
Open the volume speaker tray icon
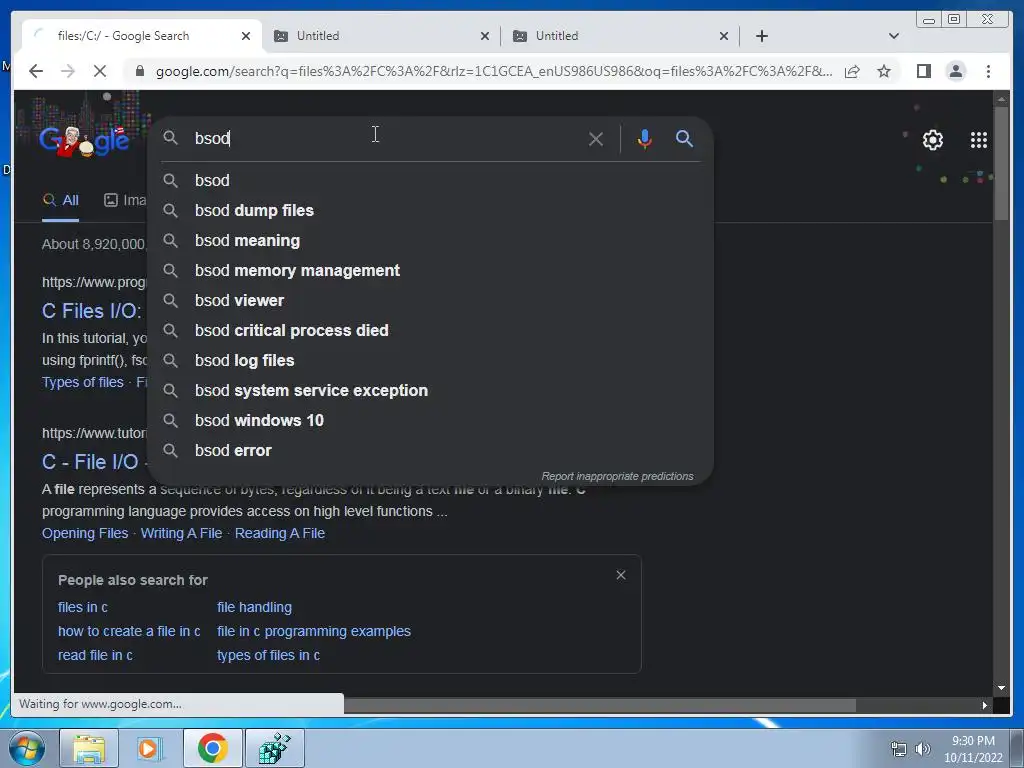(x=923, y=749)
